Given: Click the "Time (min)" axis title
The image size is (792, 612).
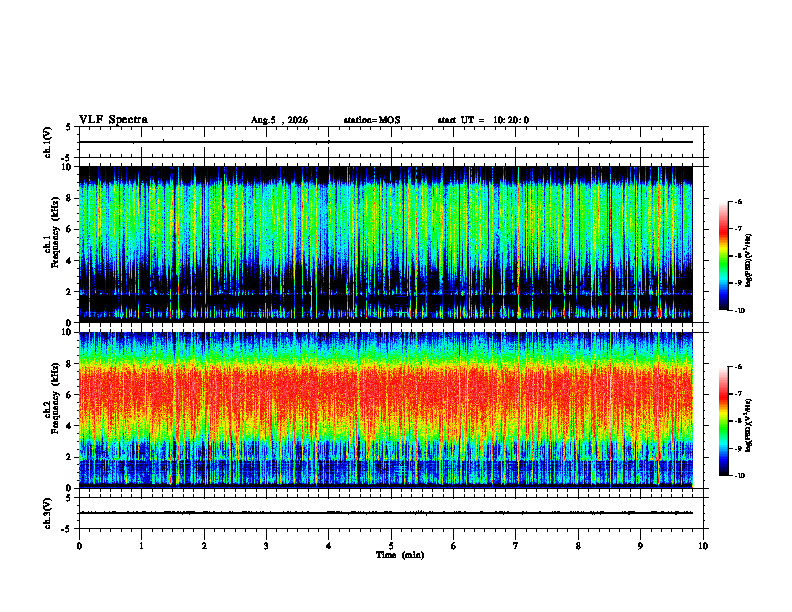Looking at the screenshot, I should point(400,555).
